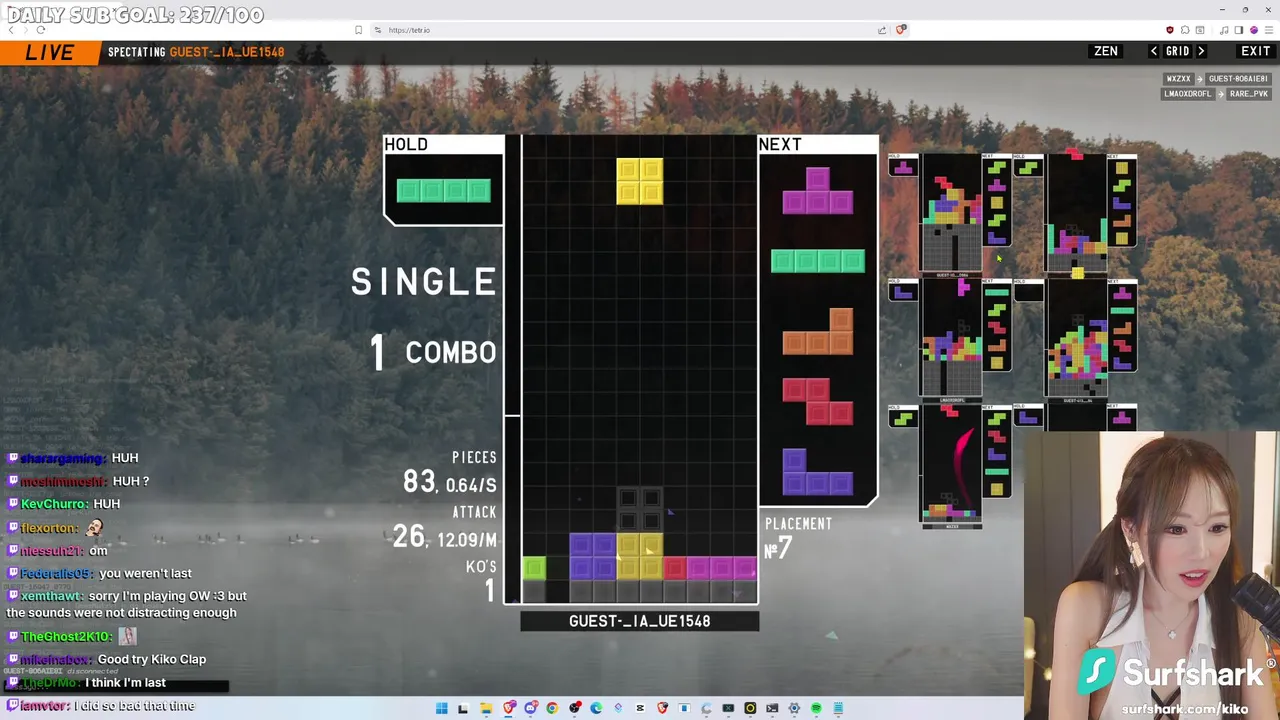Image resolution: width=1280 pixels, height=720 pixels.
Task: Switch to next view with right arrow beside GRID
Action: point(1201,51)
